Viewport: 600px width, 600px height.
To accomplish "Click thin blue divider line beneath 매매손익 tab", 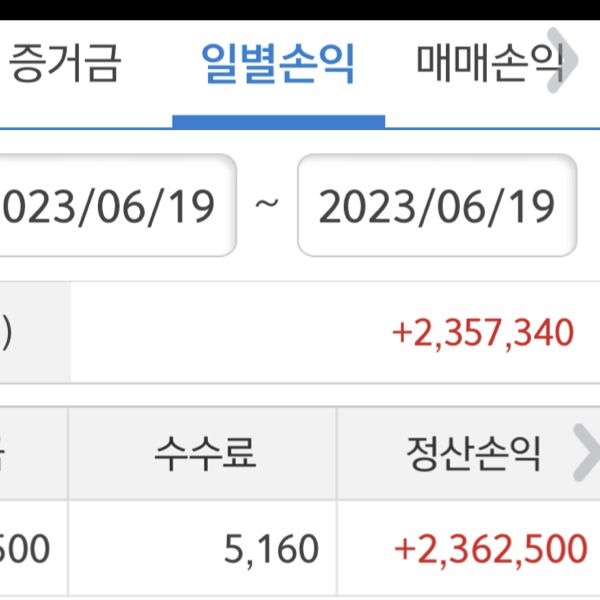I will (490, 128).
